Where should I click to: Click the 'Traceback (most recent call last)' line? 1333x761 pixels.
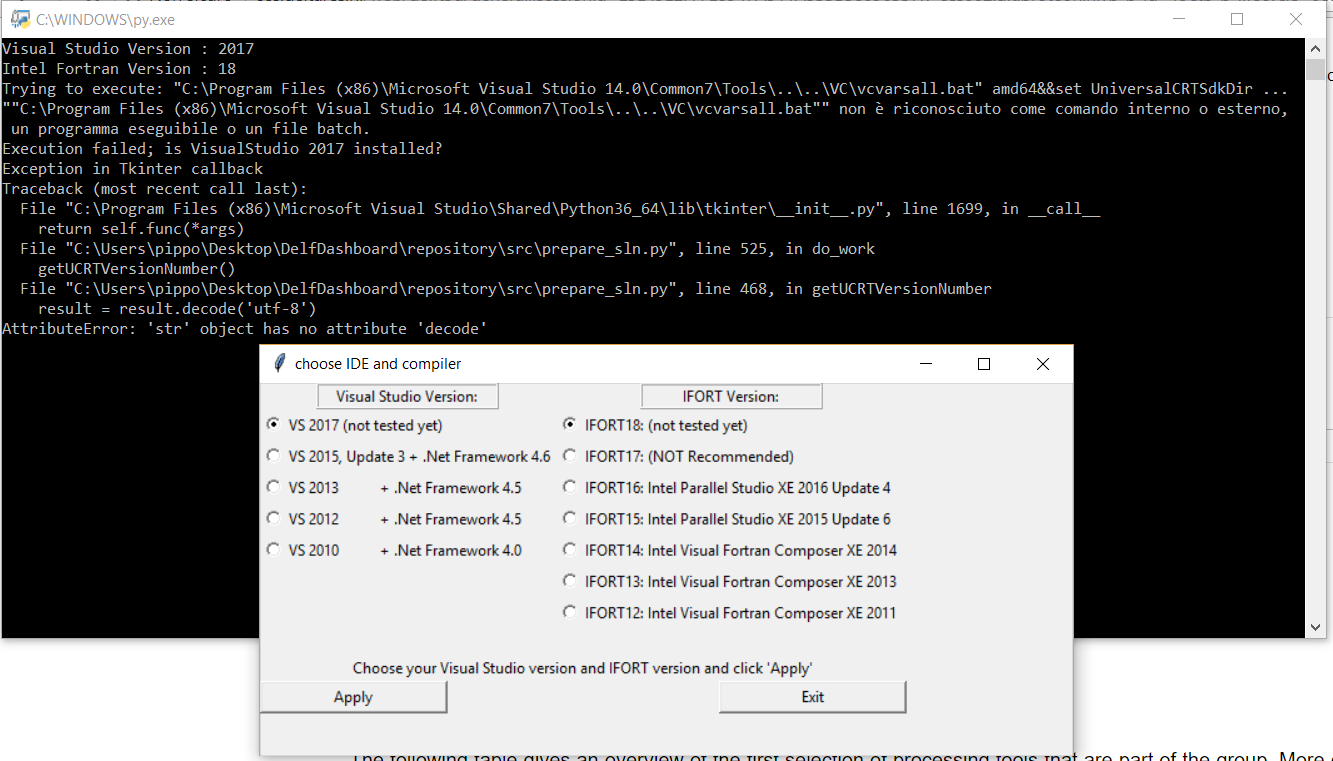tap(155, 189)
